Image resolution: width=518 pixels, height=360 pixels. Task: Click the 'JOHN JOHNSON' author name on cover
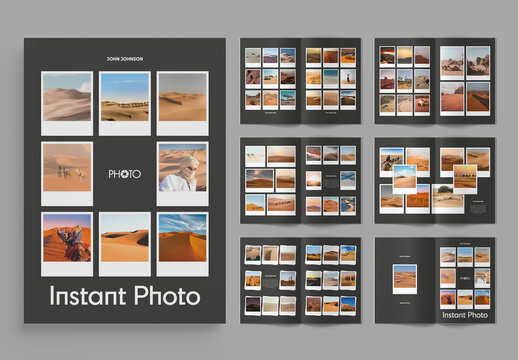coord(125,59)
